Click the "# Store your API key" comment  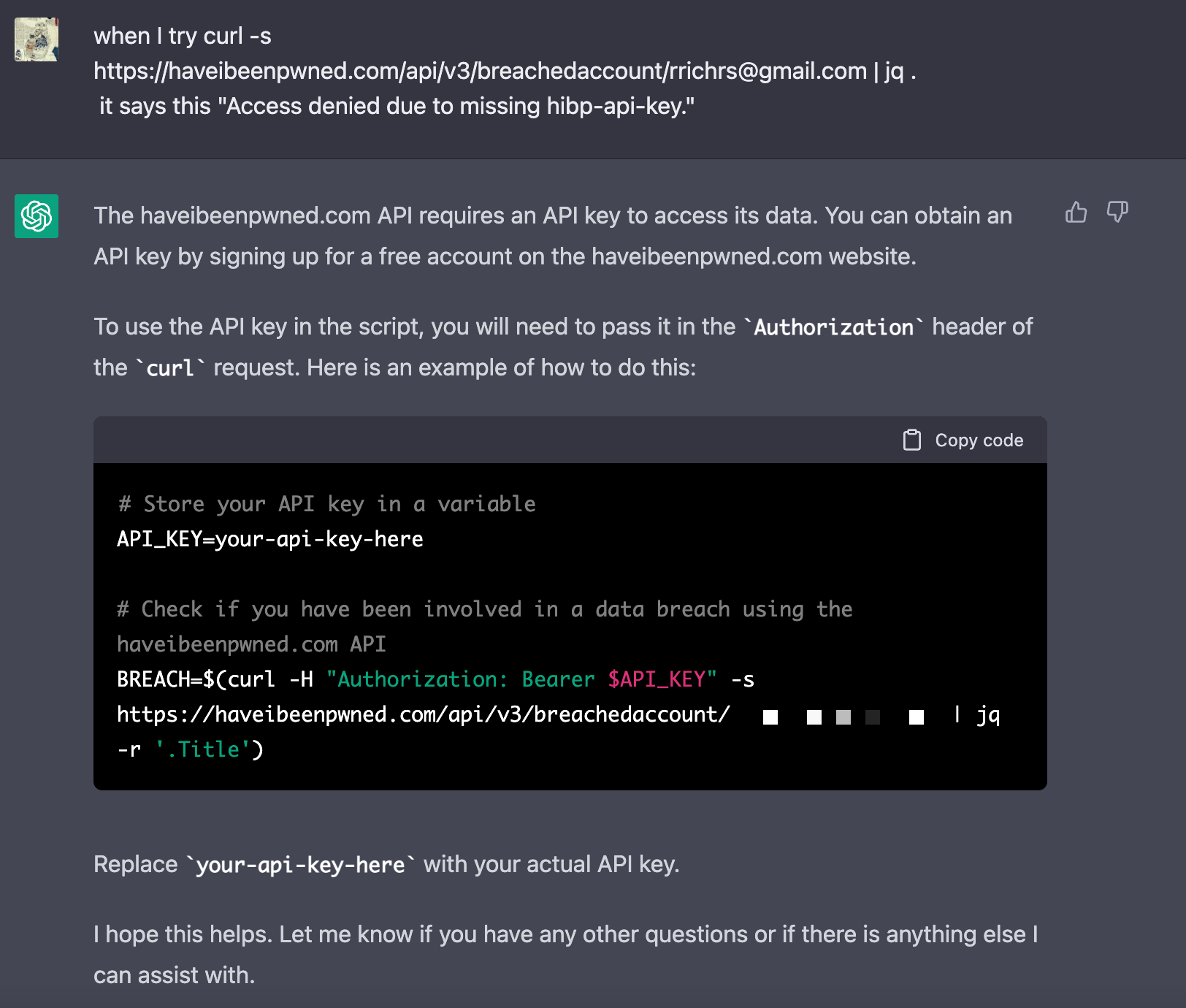326,504
